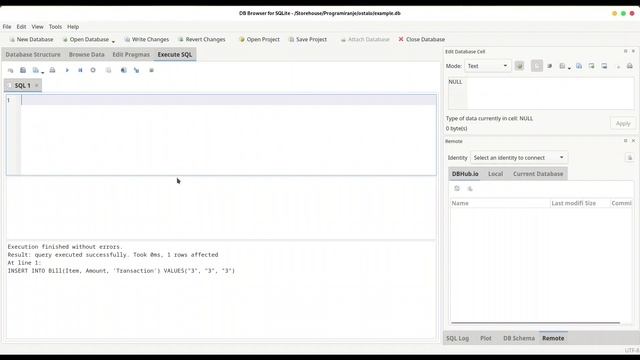Click the fourth icon after the Mode dropdown
Image resolution: width=640 pixels, height=360 pixels.
562,66
